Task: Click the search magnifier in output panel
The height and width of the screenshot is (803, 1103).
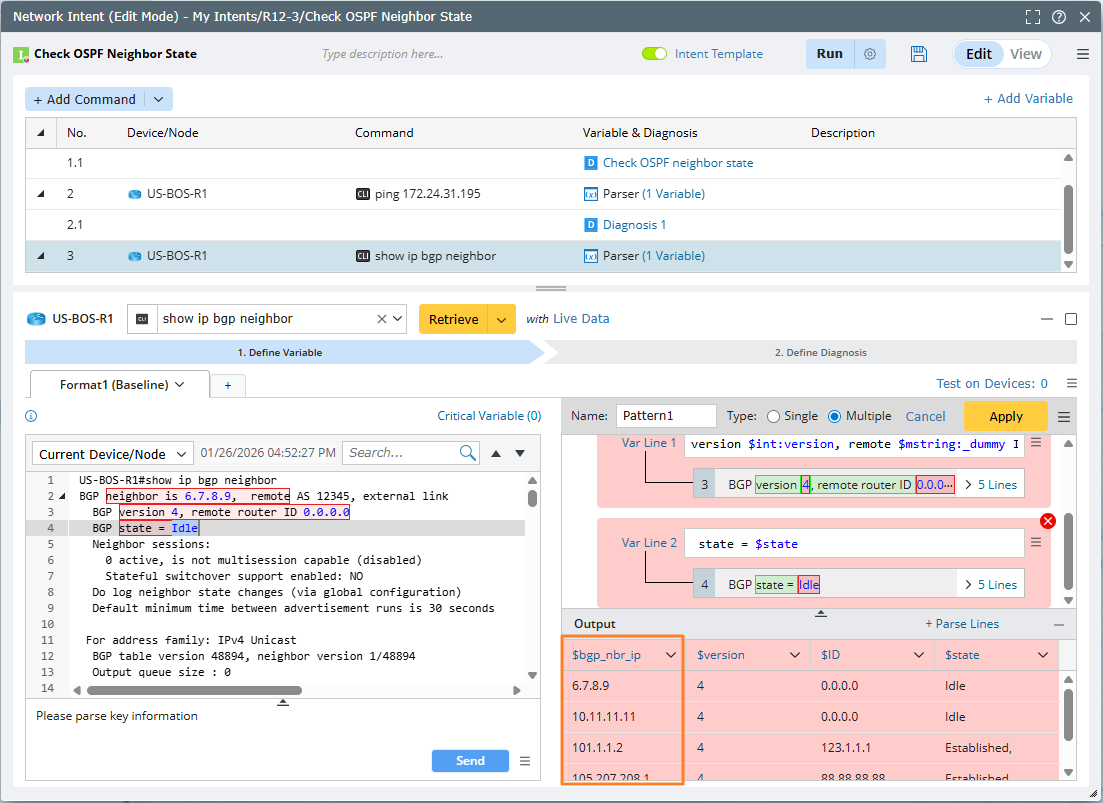Action: coord(468,453)
